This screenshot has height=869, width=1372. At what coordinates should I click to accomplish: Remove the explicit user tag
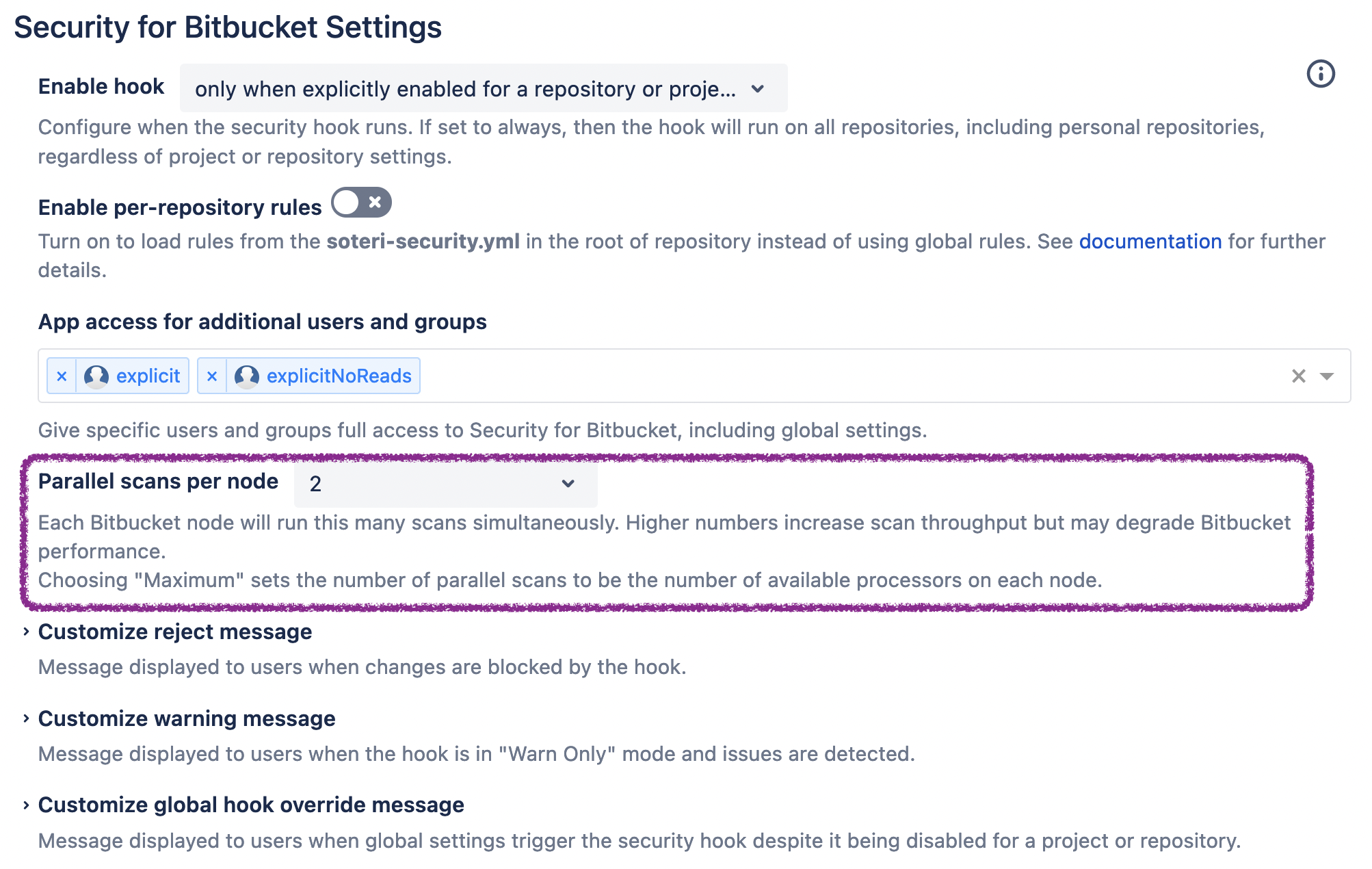pos(62,376)
